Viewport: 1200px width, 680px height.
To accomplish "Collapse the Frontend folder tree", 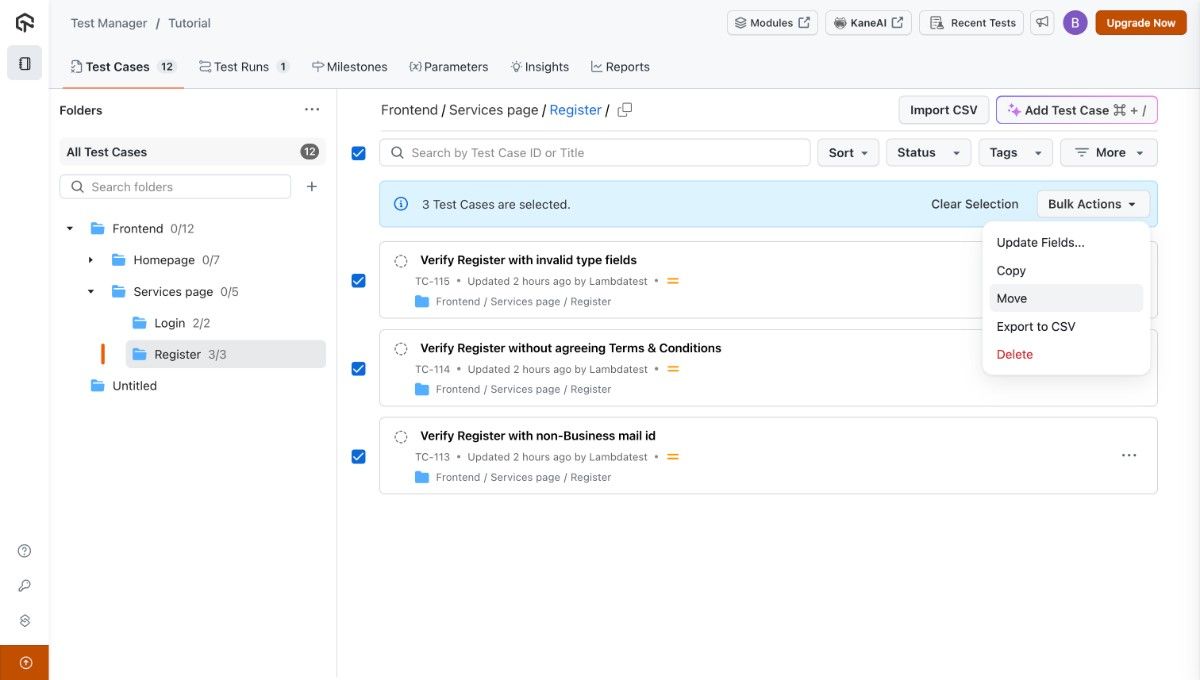I will [70, 229].
